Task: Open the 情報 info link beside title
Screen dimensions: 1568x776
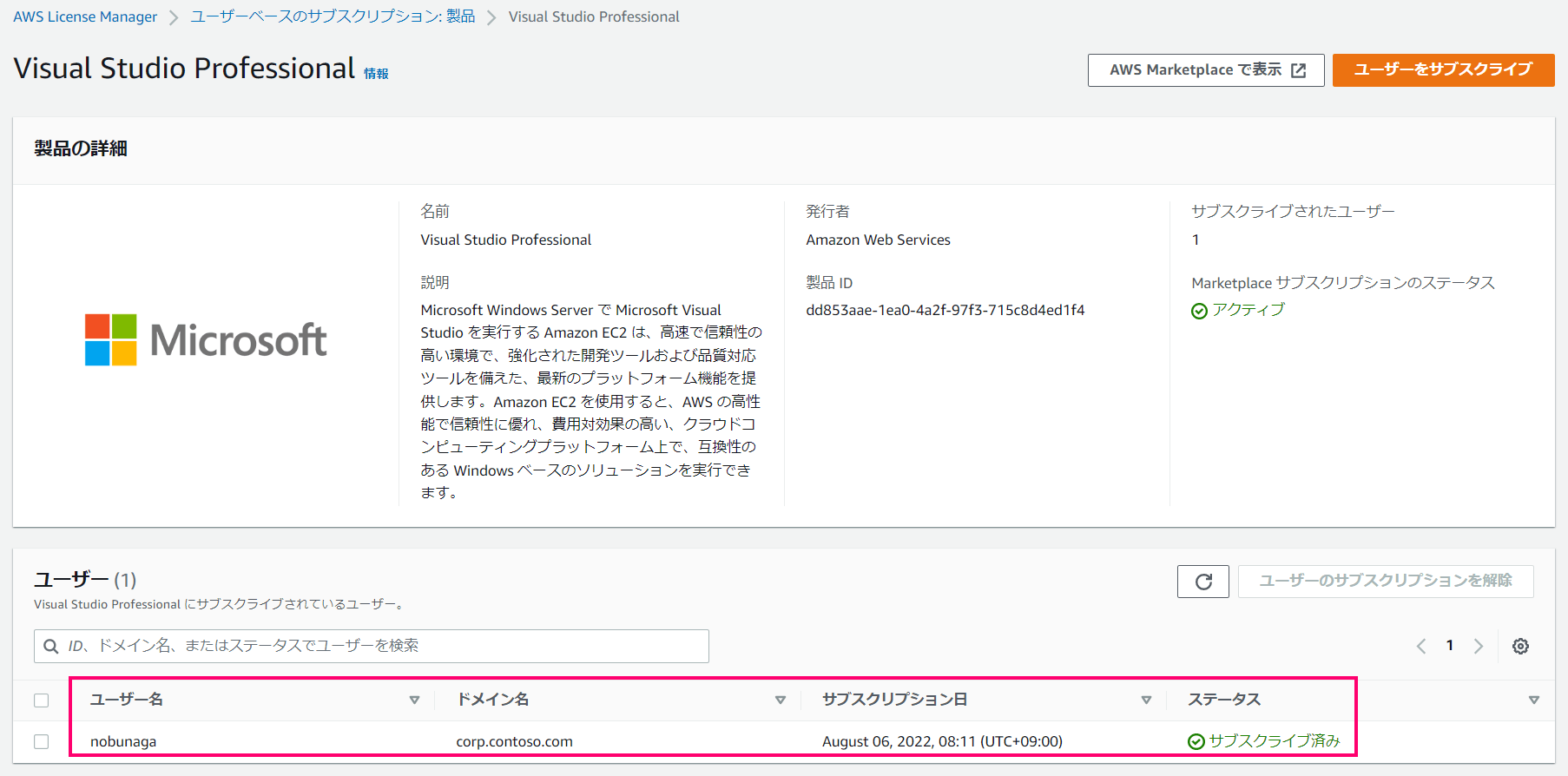Action: 376,74
